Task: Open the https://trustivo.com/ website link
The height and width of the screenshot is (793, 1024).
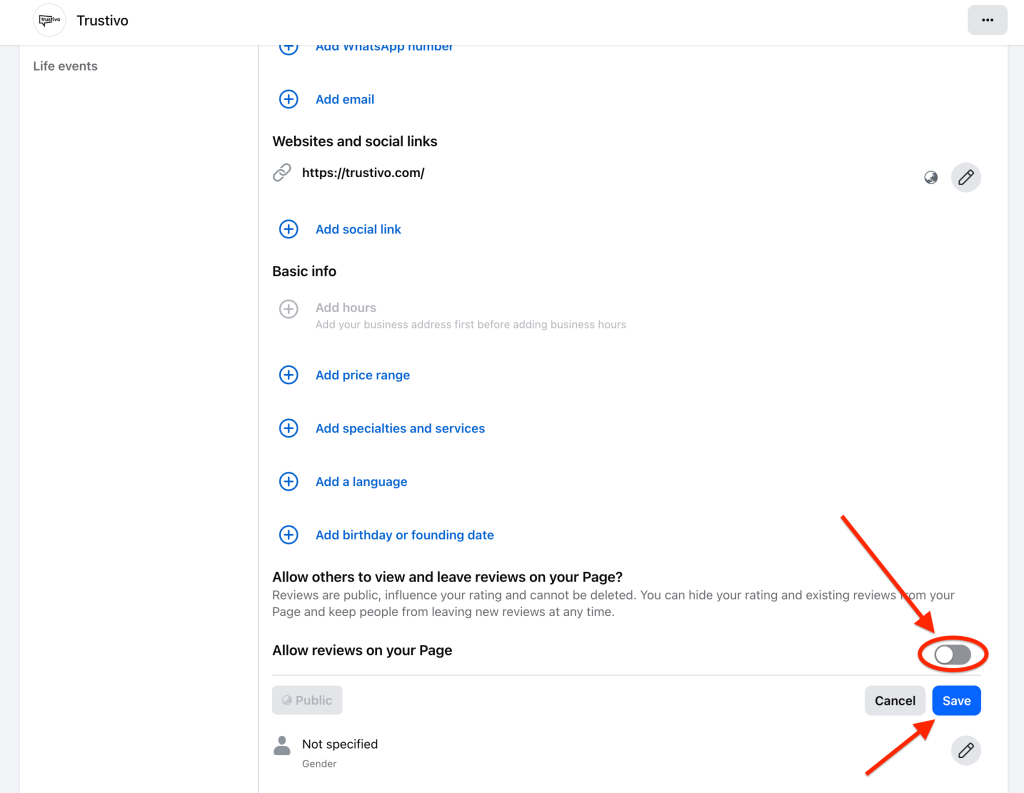Action: (363, 172)
